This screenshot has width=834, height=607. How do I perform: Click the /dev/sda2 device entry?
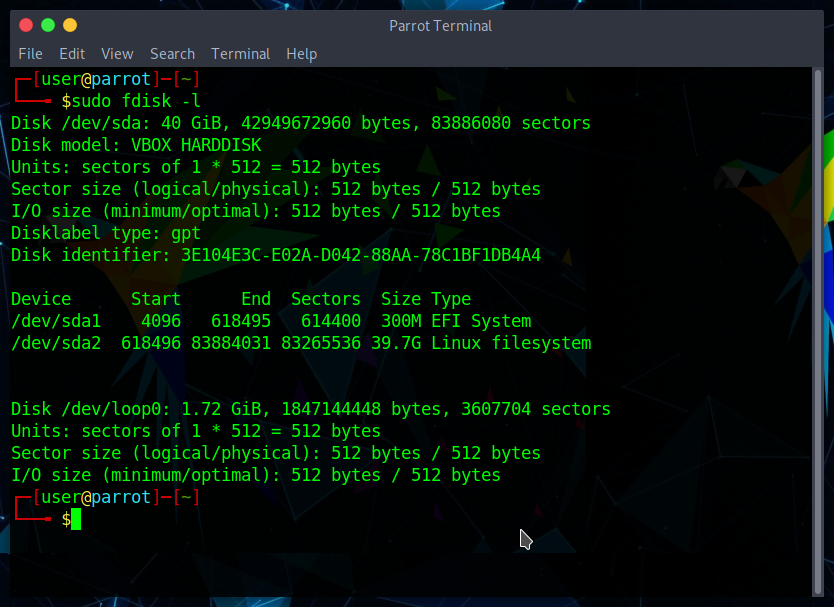(x=56, y=343)
